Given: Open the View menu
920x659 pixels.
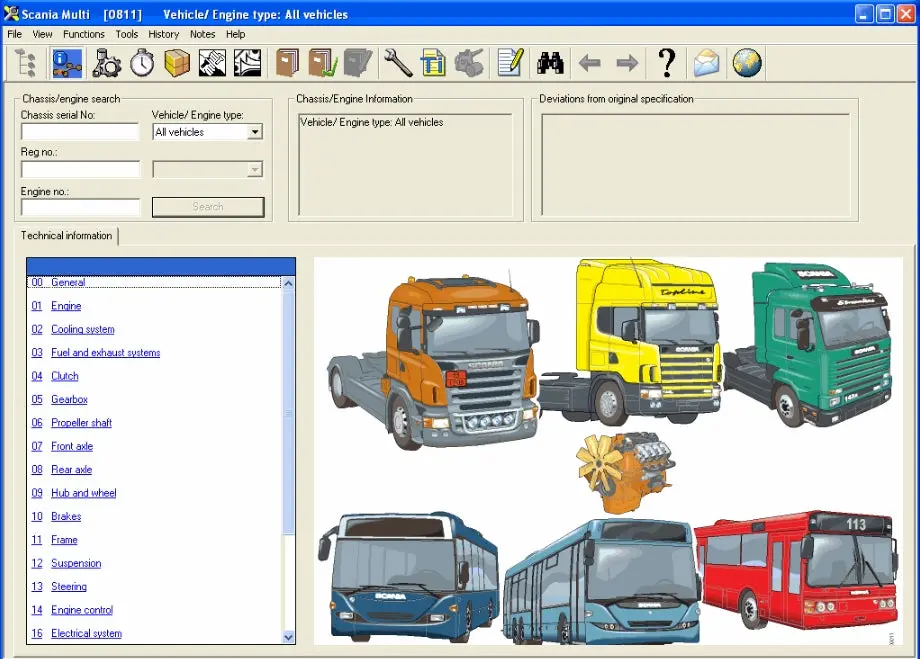Looking at the screenshot, I should point(42,34).
